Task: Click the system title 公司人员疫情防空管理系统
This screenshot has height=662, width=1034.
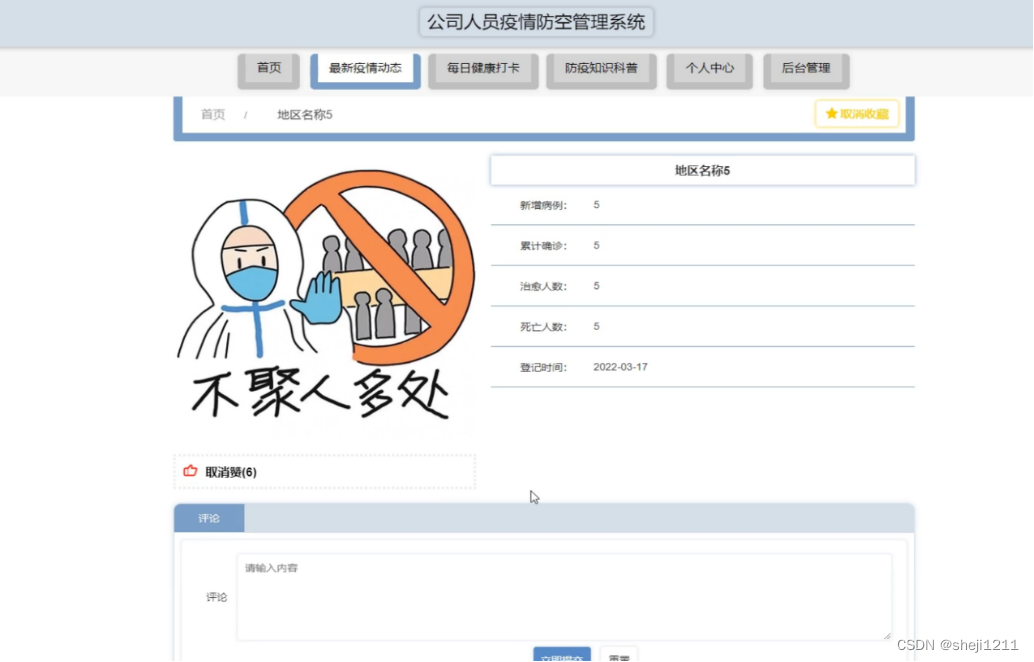Action: pos(536,22)
